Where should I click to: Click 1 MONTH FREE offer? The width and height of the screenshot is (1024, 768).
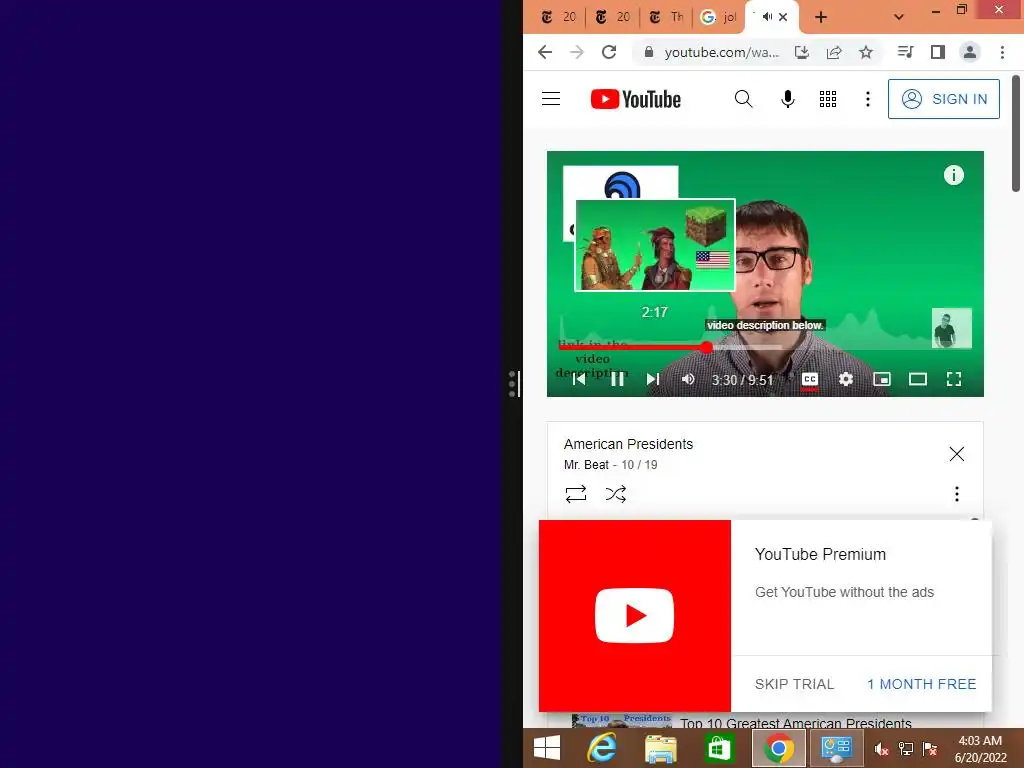[921, 684]
